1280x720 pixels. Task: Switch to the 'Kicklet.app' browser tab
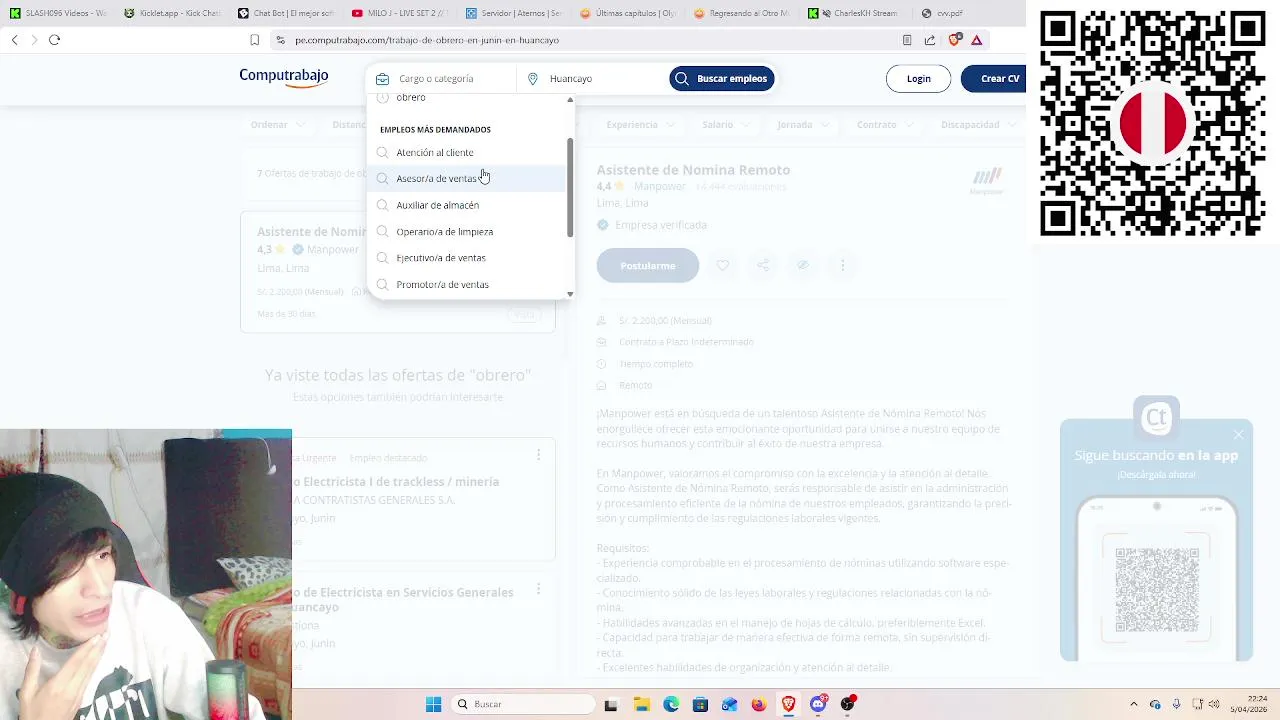click(x=172, y=13)
